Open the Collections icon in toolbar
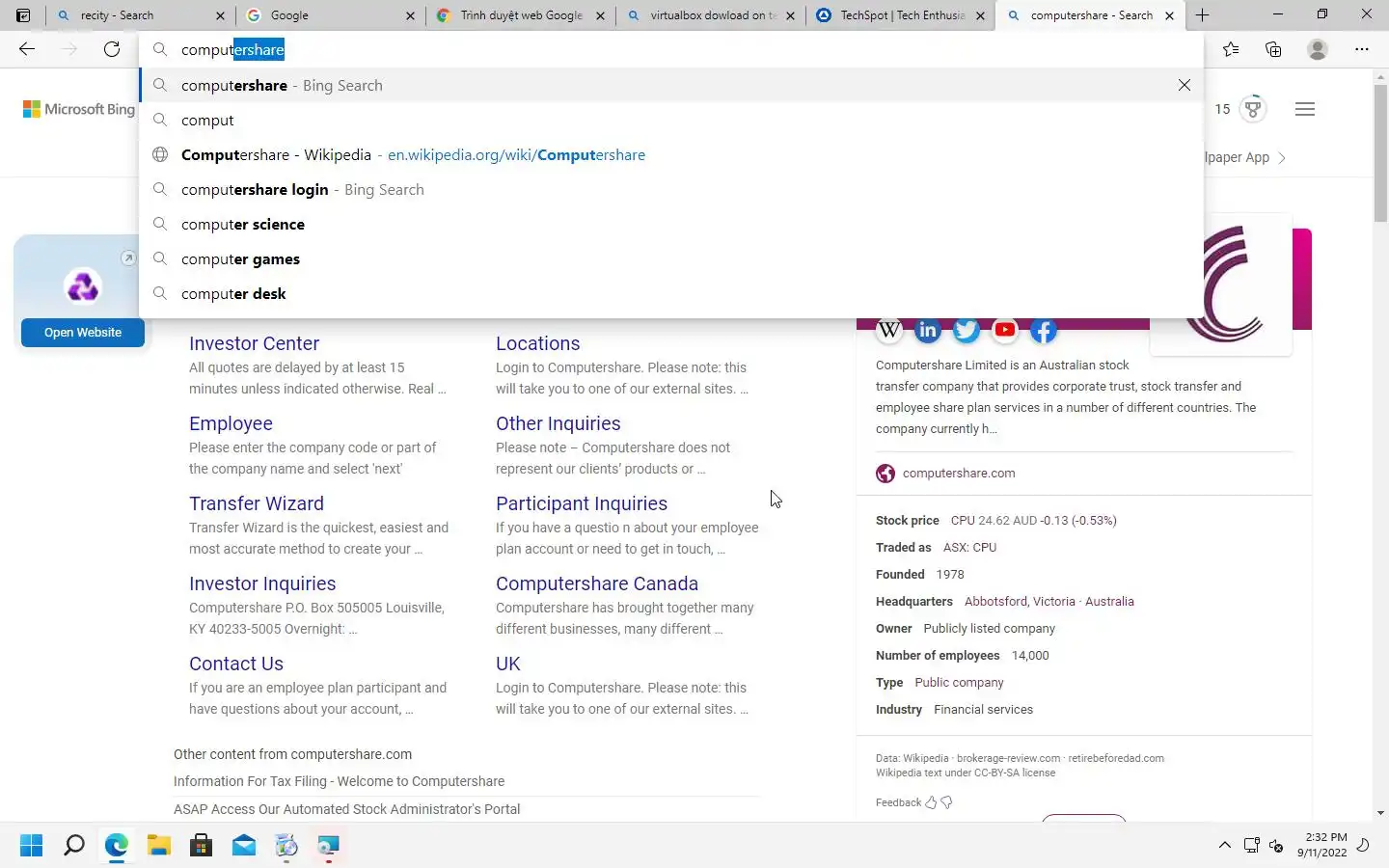Viewport: 1389px width, 868px height. tap(1273, 49)
